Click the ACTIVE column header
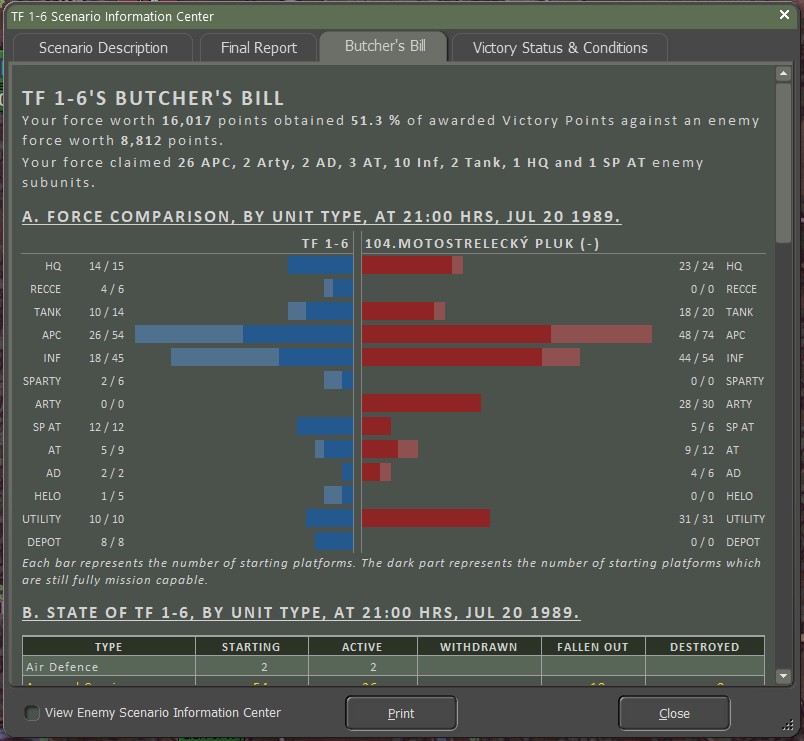The width and height of the screenshot is (804, 741). pos(363,647)
